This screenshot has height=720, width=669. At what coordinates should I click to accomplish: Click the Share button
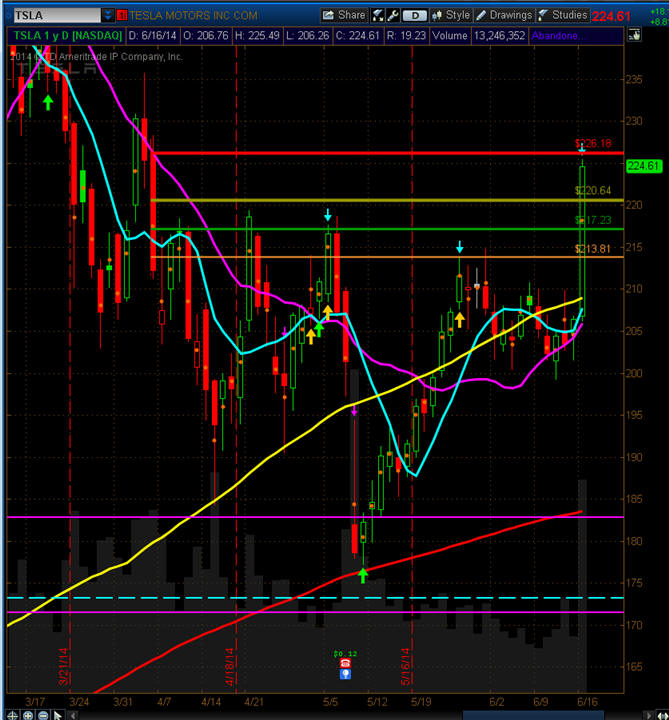point(344,15)
